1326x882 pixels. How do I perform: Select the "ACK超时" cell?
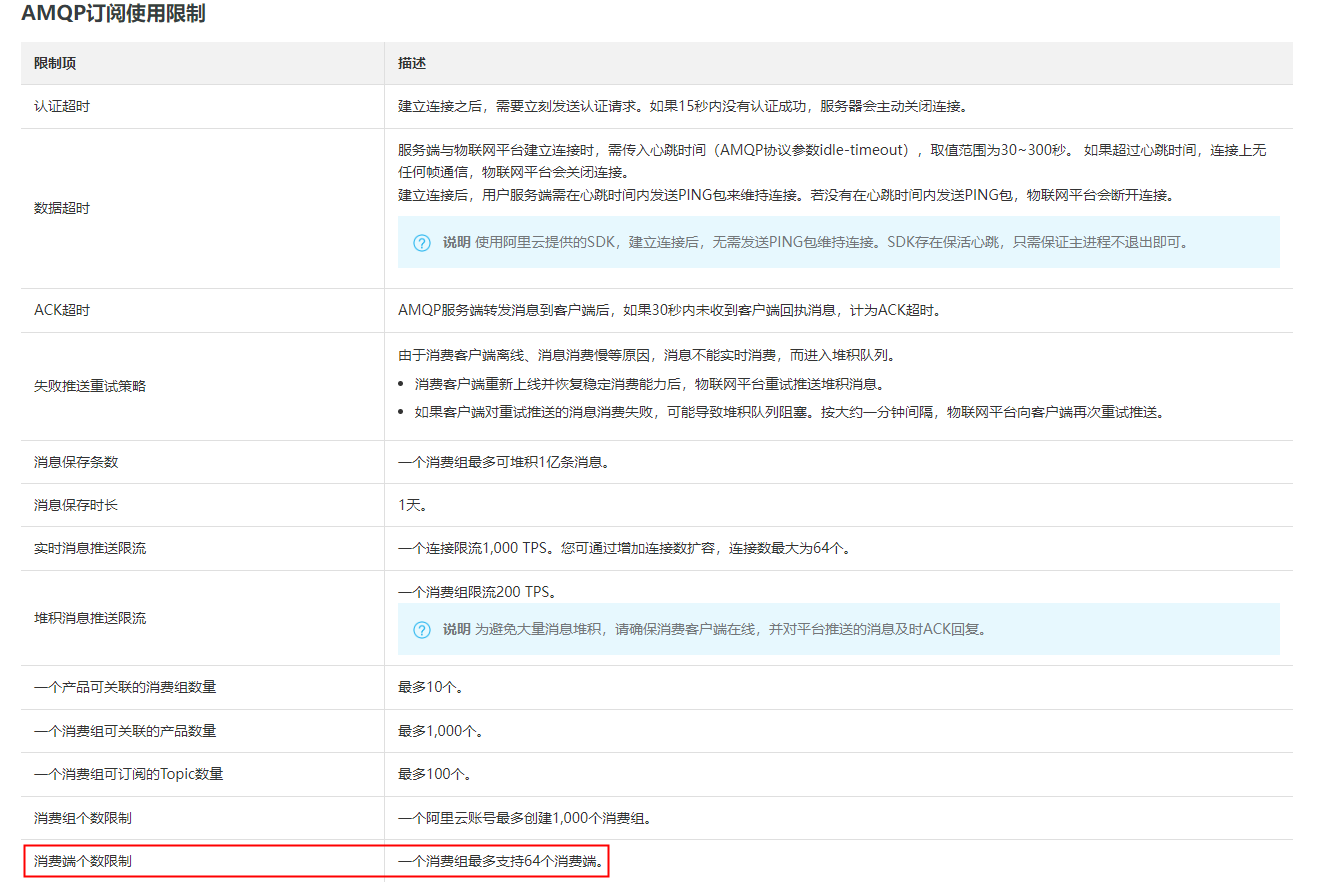[x=203, y=310]
